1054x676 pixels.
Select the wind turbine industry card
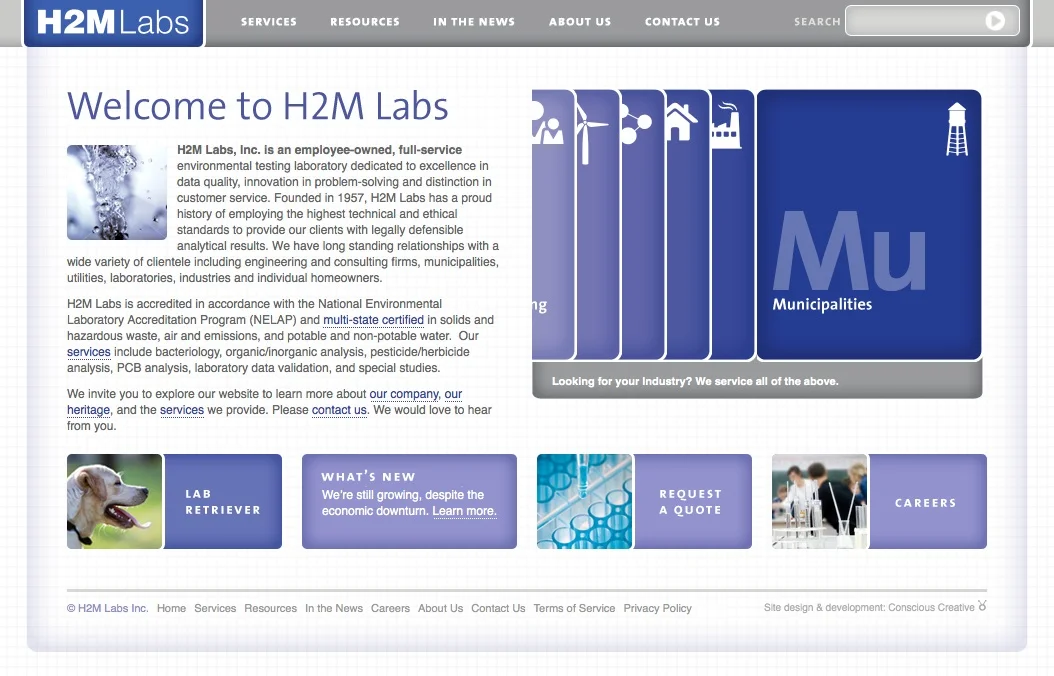point(598,224)
